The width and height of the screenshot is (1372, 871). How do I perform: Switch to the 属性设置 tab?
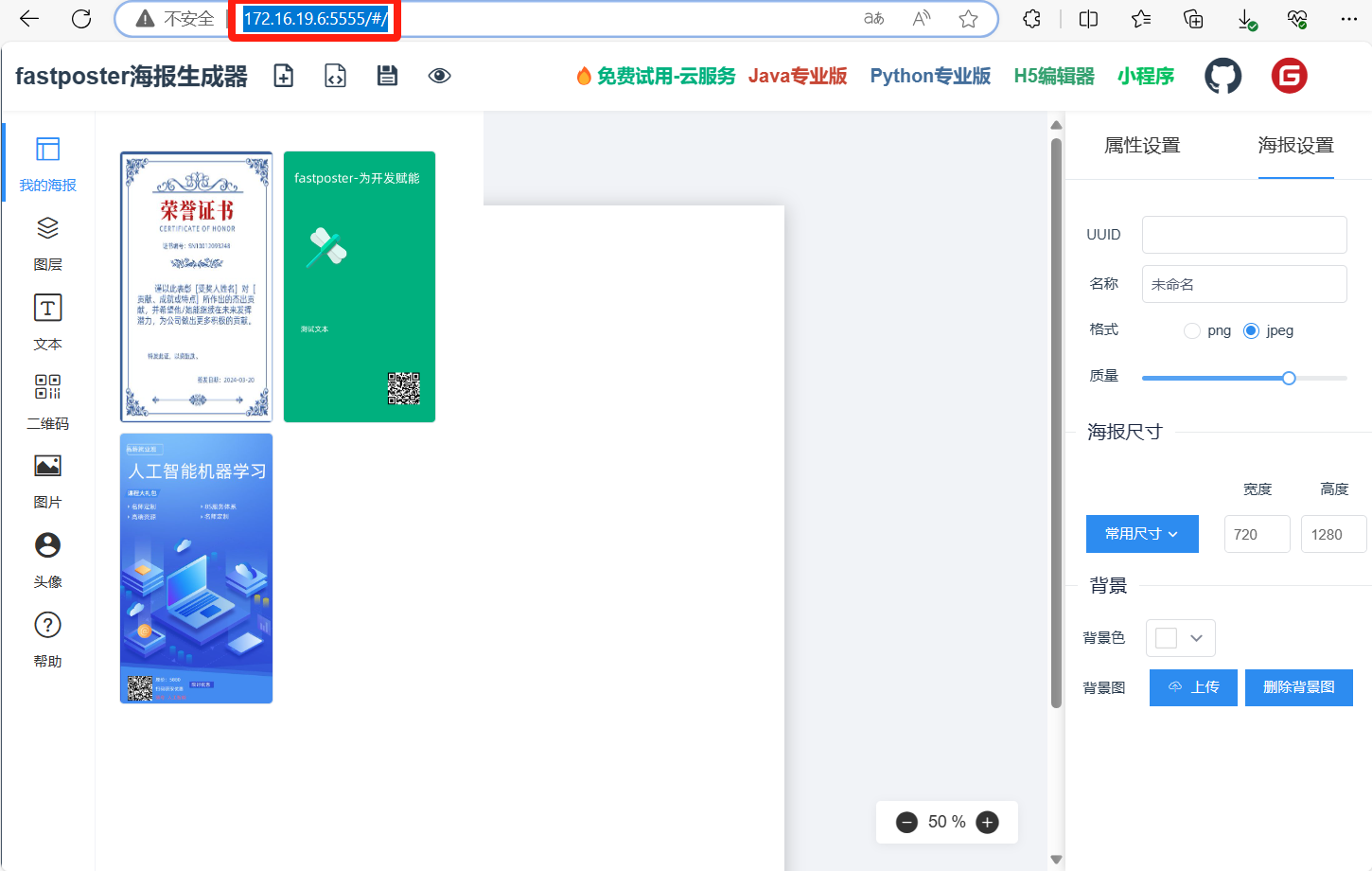tap(1142, 146)
